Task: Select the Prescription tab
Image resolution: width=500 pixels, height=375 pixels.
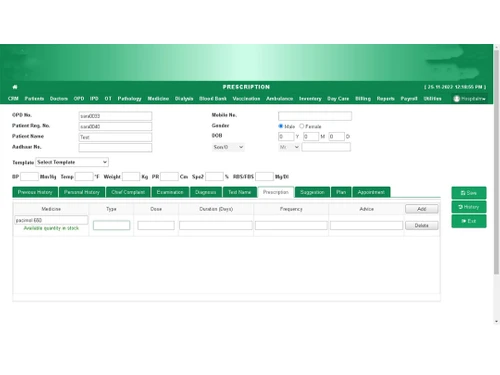Action: (276, 192)
